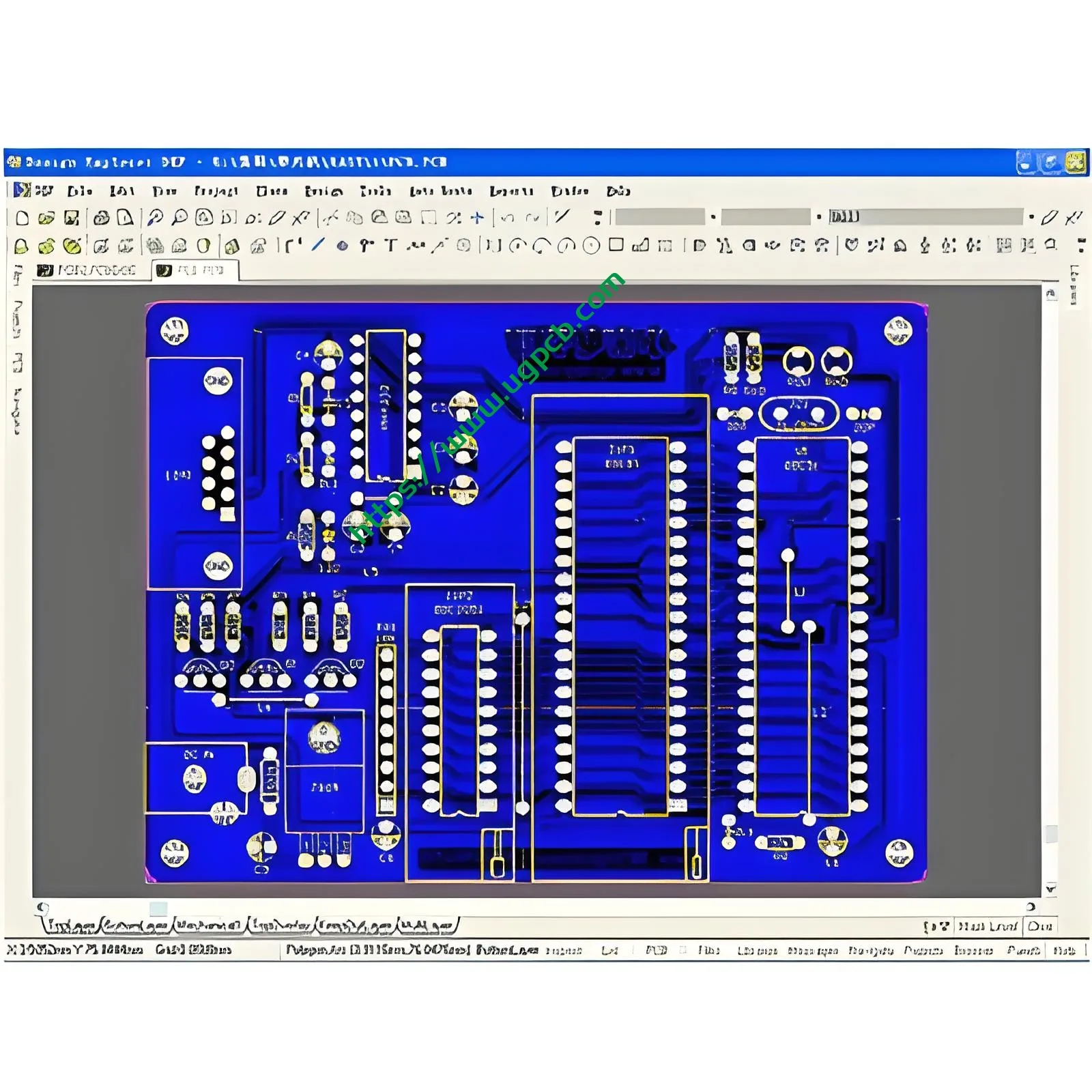Image resolution: width=1092 pixels, height=1092 pixels.
Task: Open the Place menu
Action: [273, 192]
